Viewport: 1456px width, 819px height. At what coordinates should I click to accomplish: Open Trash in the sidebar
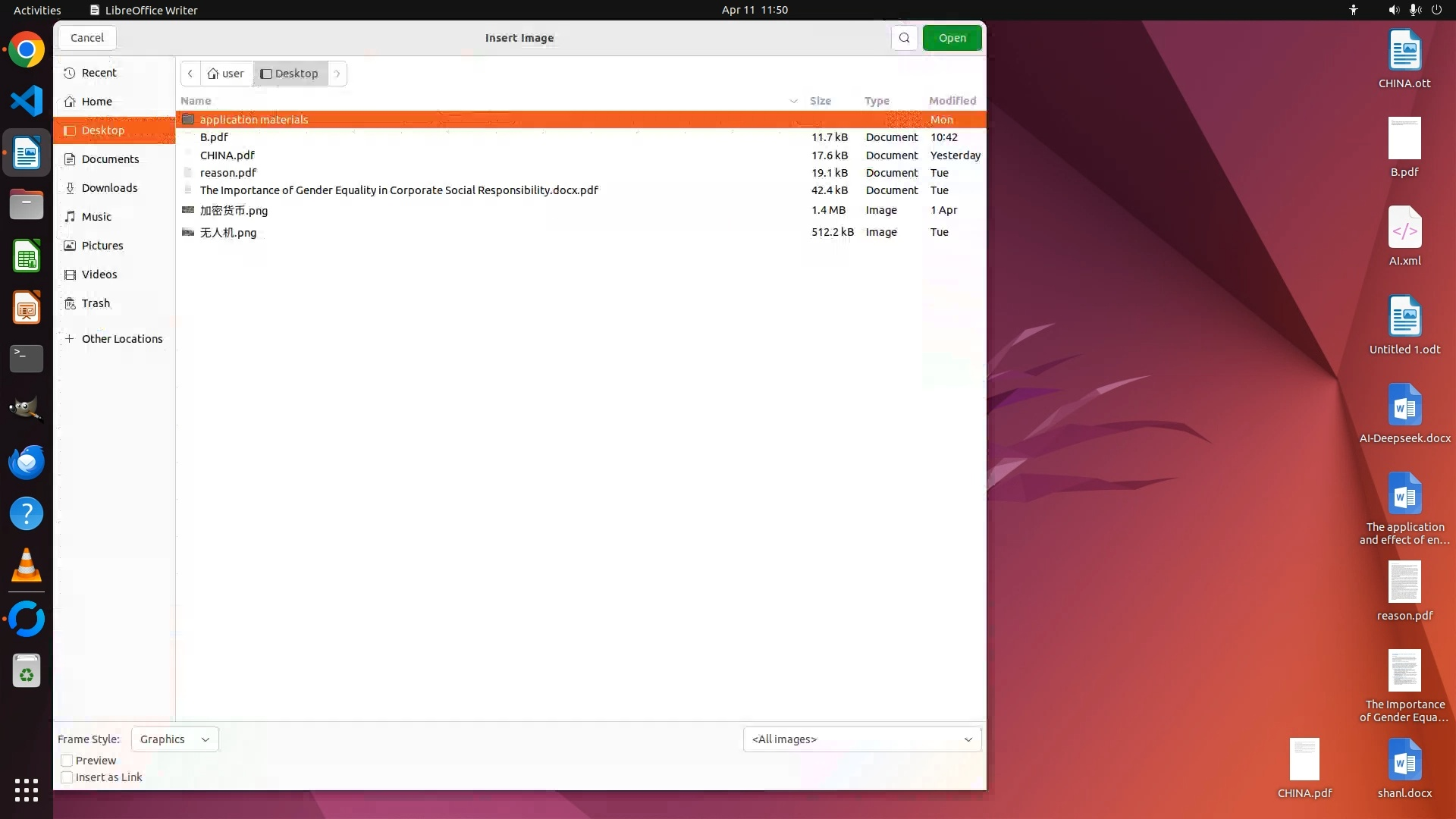coord(96,303)
